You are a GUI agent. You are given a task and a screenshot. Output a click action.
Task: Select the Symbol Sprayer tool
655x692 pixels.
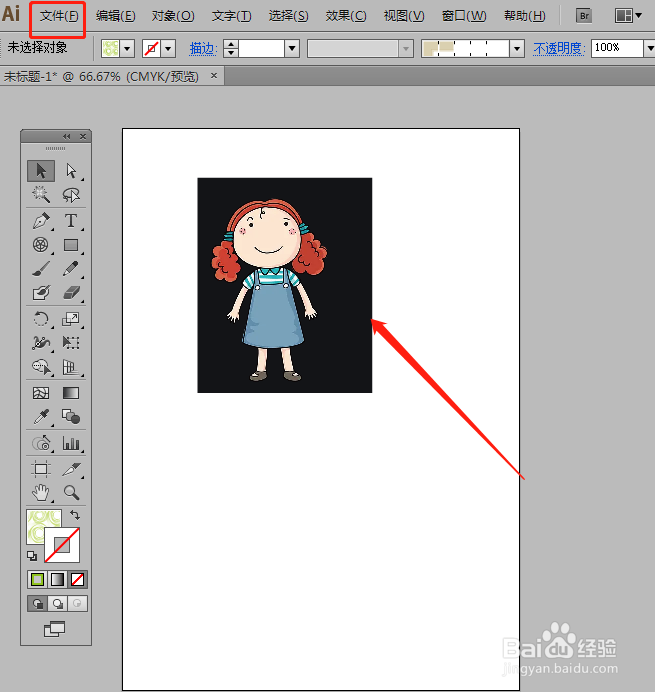(x=41, y=443)
